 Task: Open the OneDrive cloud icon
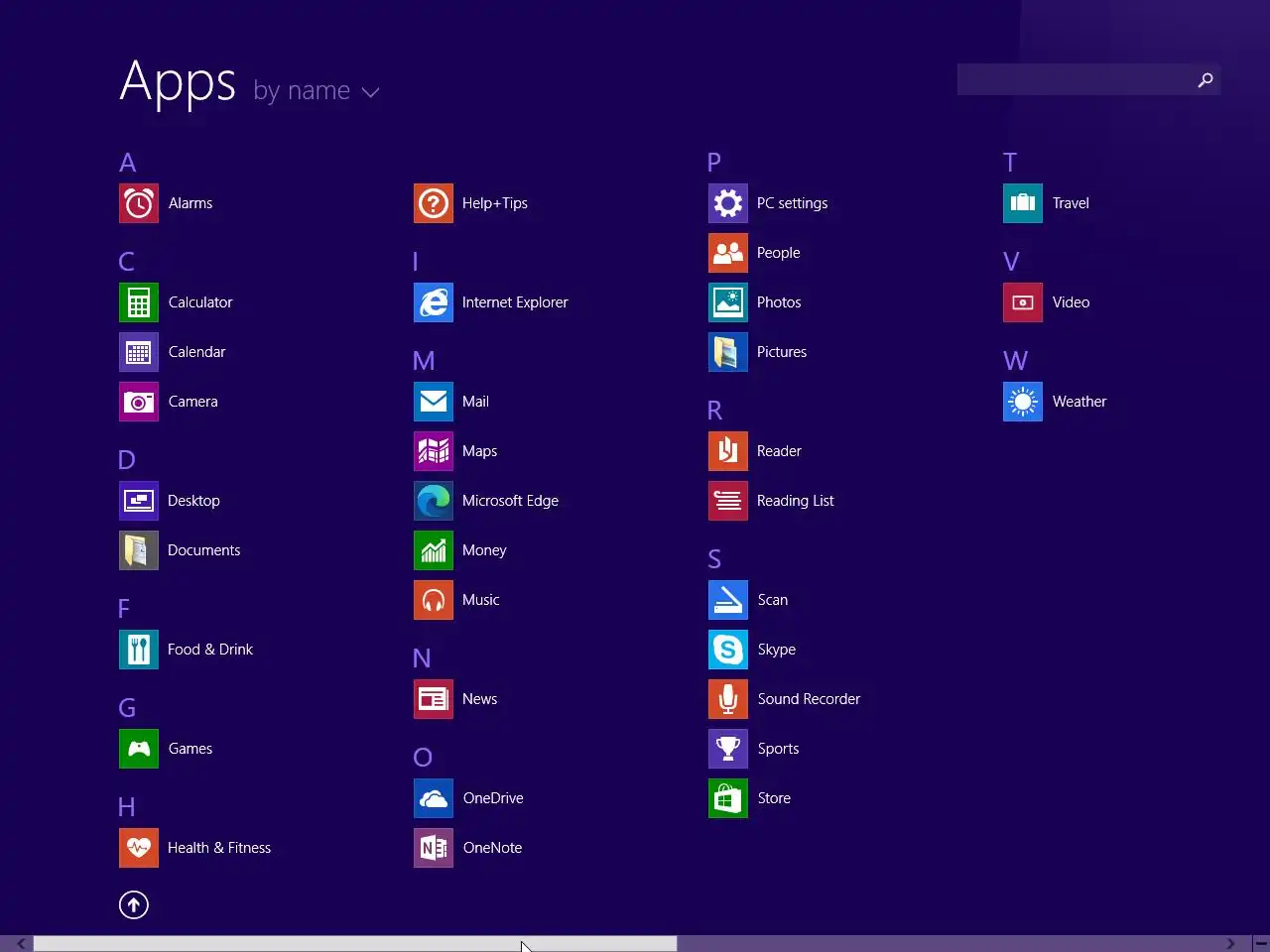click(434, 798)
